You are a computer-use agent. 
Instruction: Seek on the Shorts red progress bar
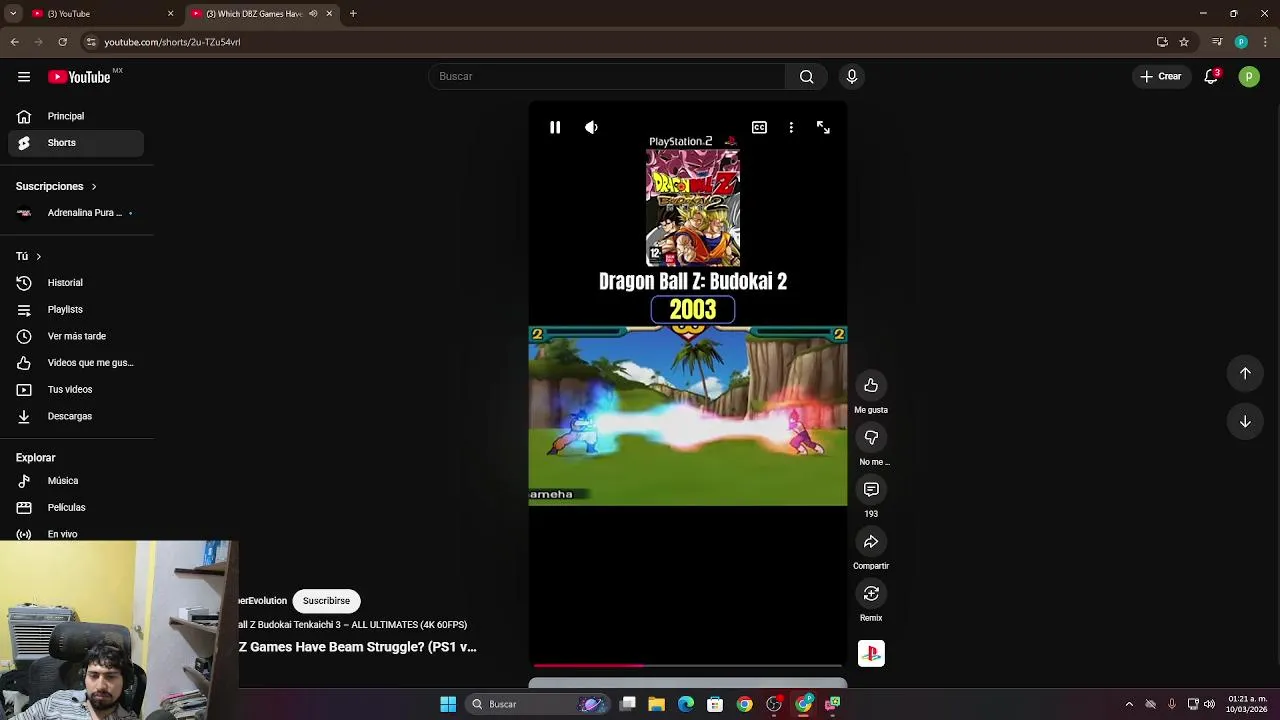(x=688, y=665)
